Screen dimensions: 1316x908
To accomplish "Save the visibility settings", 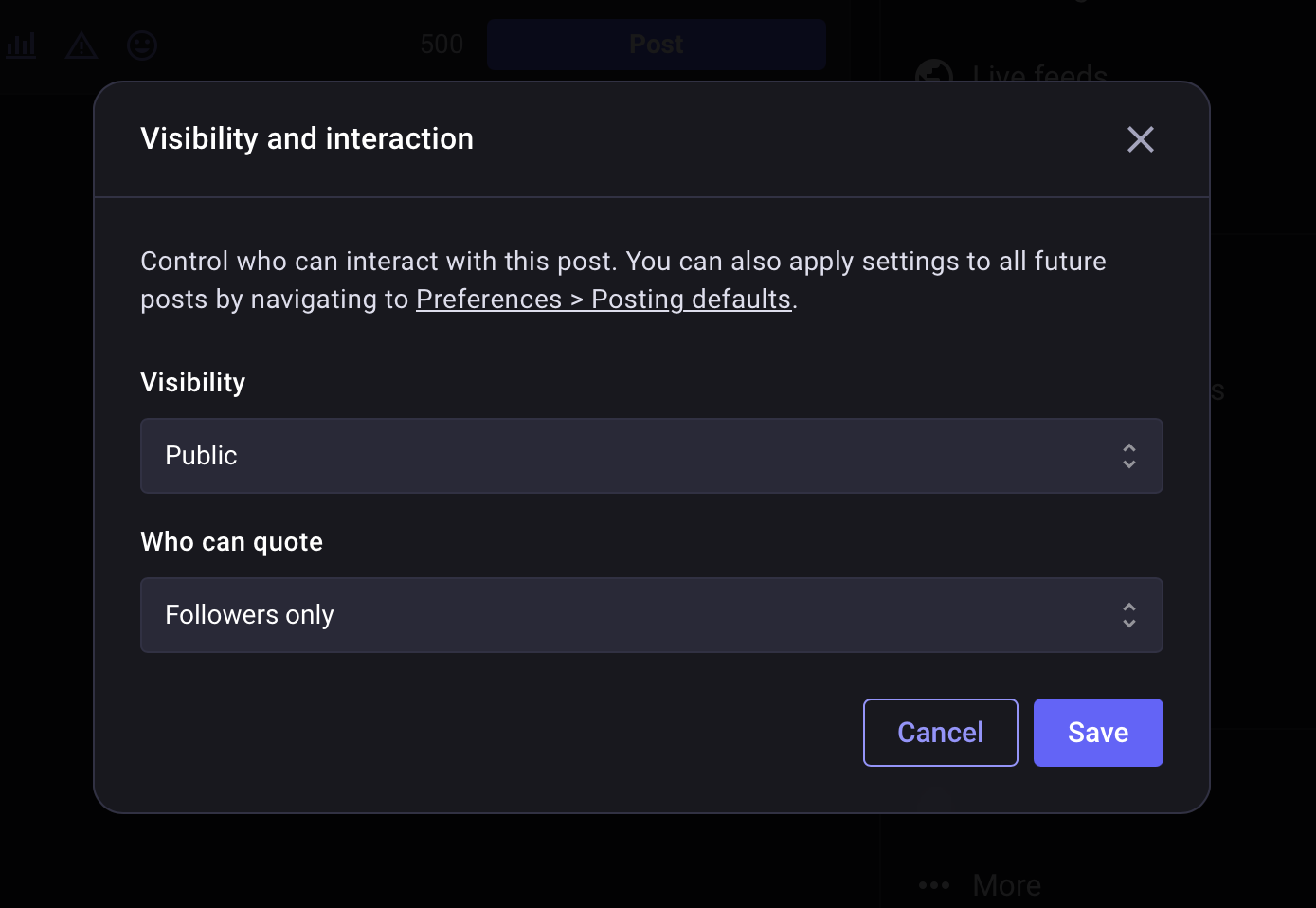I will pyautogui.click(x=1097, y=733).
